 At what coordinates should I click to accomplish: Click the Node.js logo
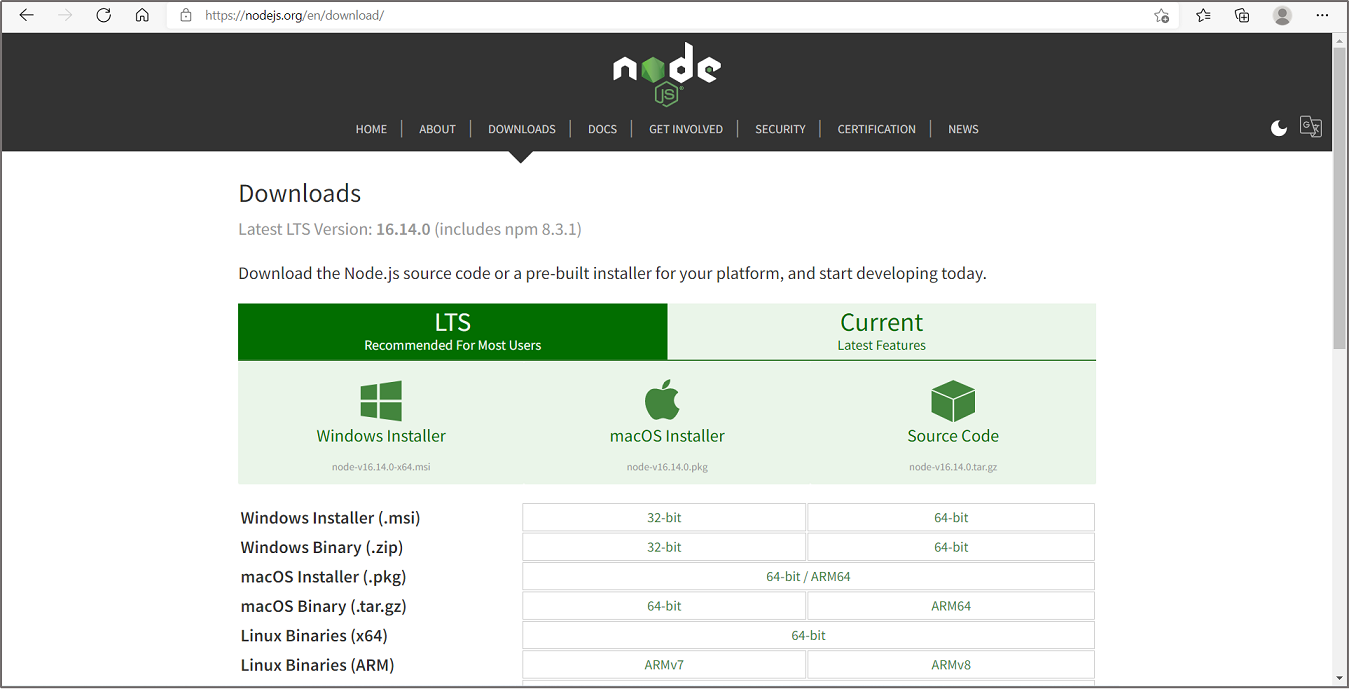point(667,73)
